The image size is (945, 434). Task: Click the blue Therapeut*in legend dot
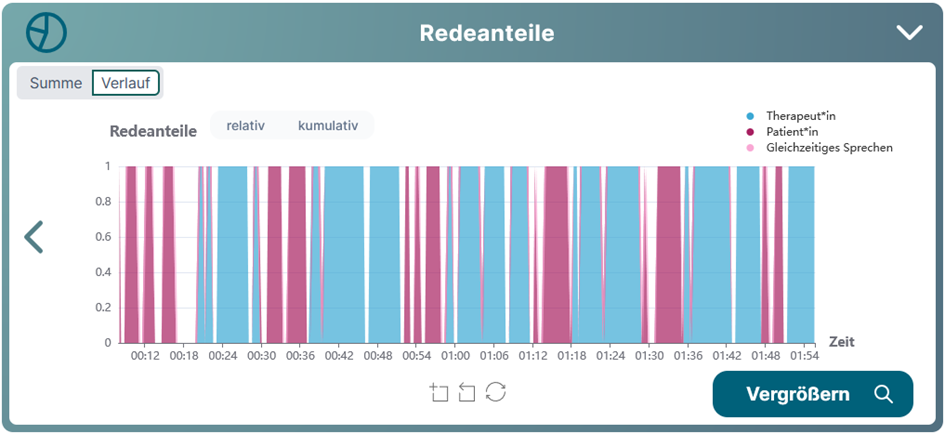[x=750, y=116]
